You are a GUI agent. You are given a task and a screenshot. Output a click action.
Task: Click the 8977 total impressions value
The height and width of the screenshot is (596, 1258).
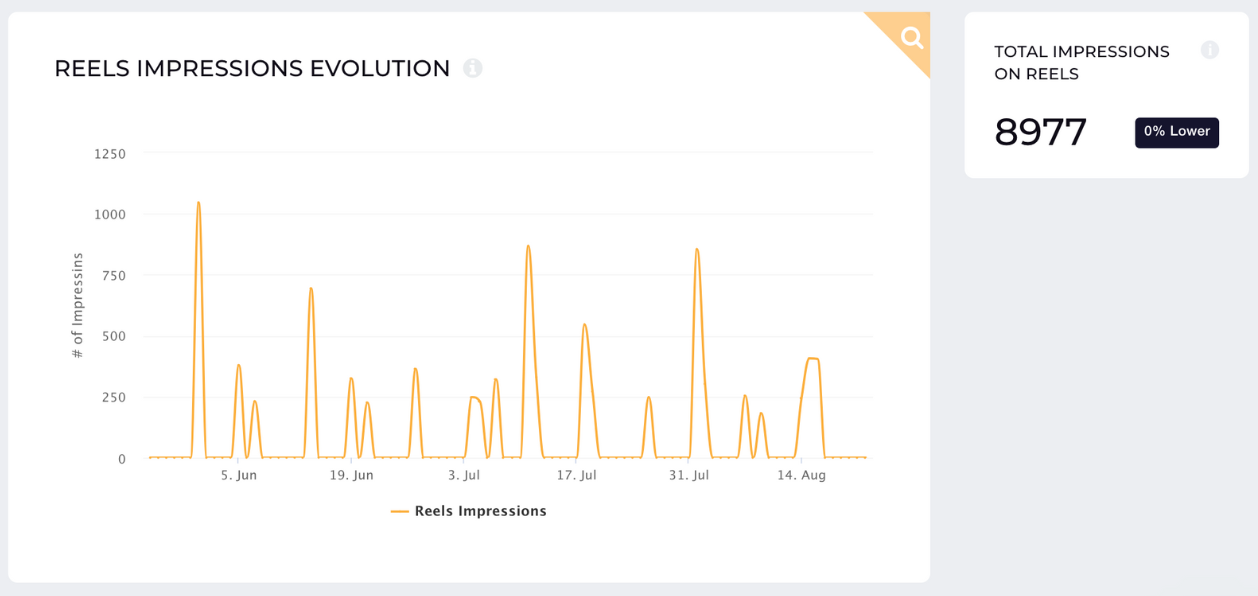pos(1041,132)
